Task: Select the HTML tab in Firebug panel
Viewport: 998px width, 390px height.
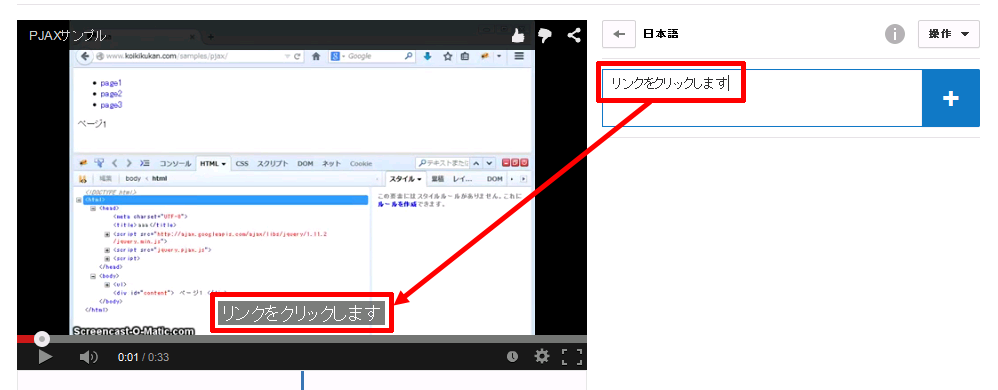Action: tap(213, 164)
